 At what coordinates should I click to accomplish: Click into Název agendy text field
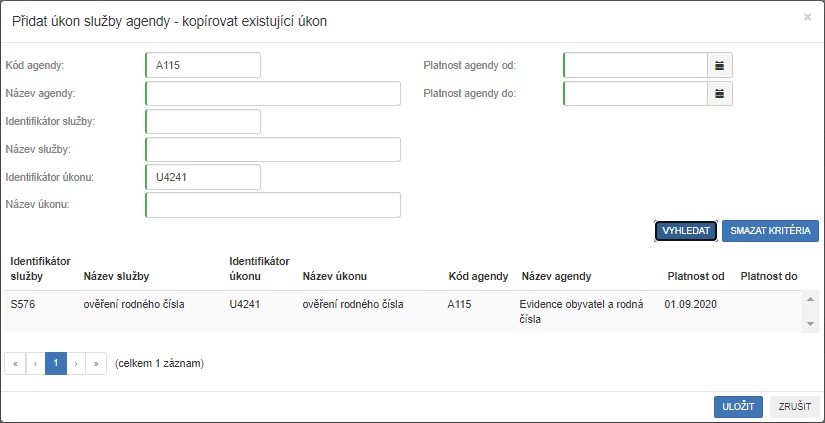(x=273, y=93)
